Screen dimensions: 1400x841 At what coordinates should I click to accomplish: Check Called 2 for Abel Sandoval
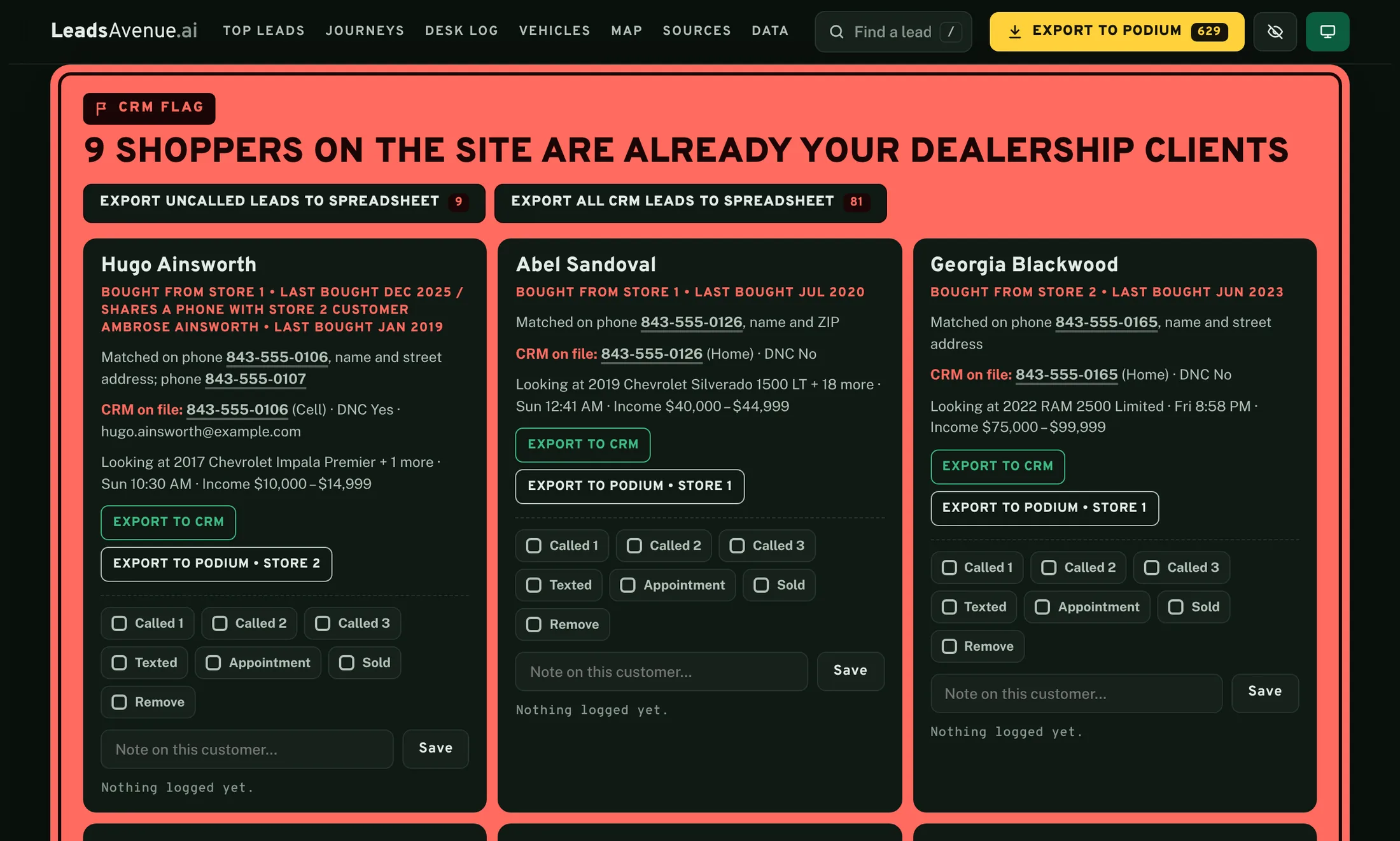tap(663, 546)
